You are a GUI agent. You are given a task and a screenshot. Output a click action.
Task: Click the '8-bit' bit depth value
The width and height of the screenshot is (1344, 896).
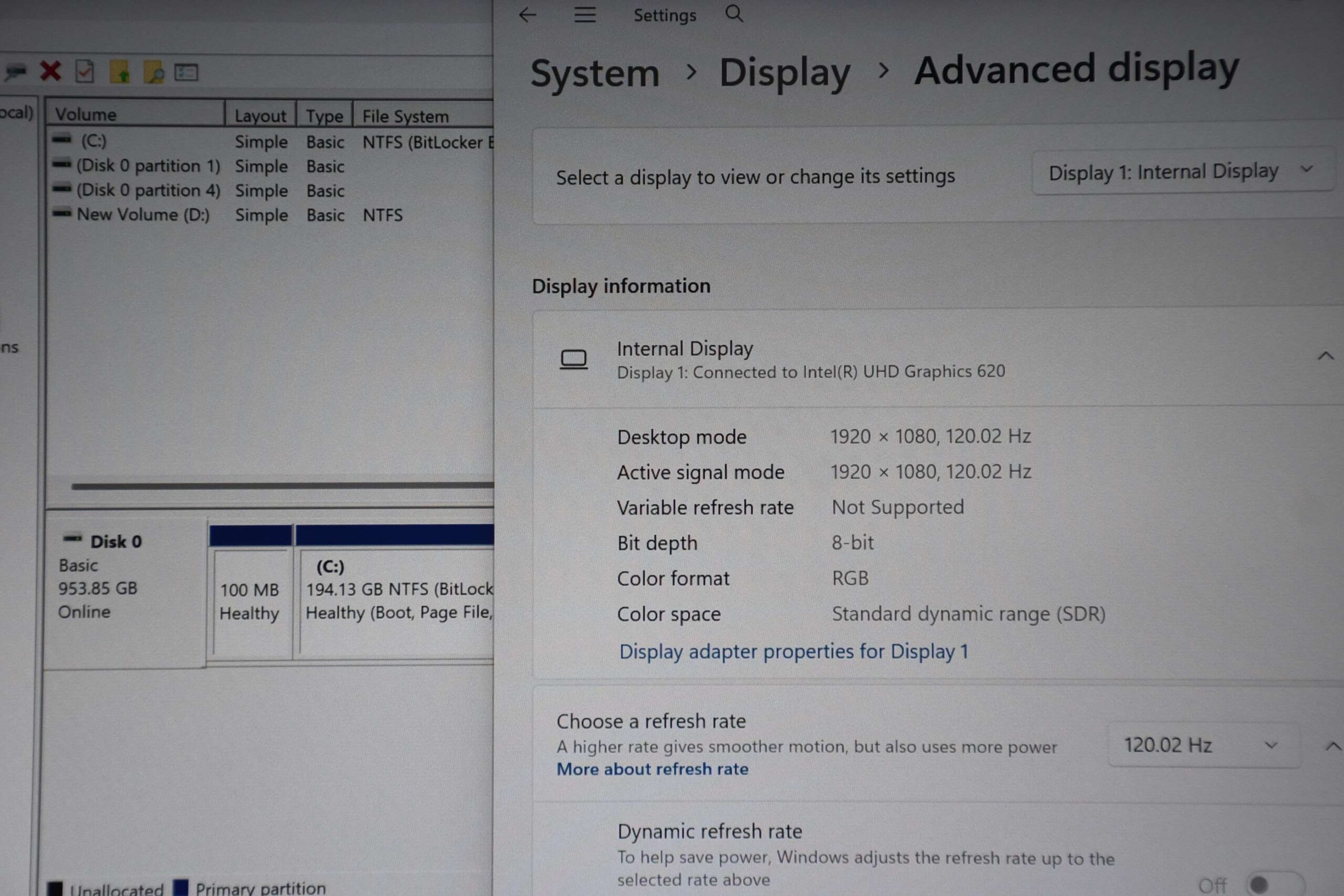pyautogui.click(x=853, y=542)
